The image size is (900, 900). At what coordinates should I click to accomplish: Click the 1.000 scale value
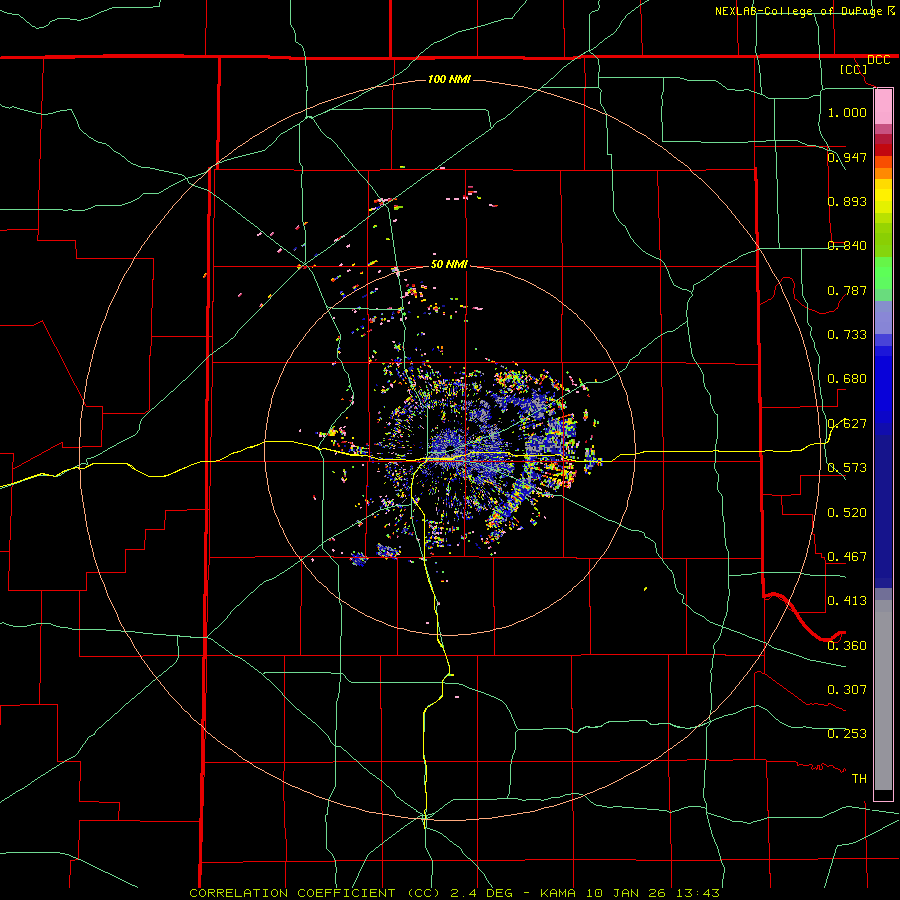coord(847,112)
